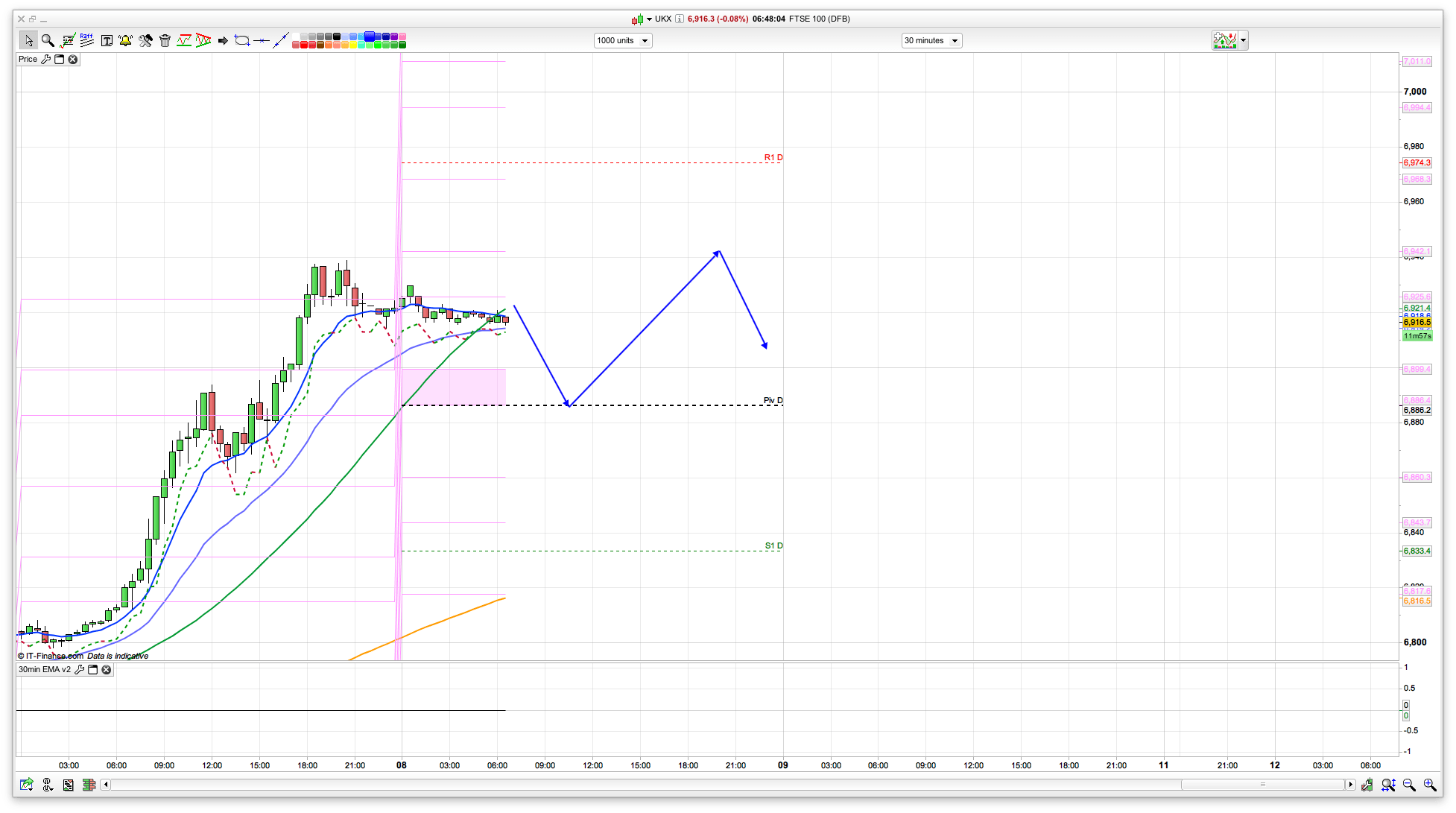Toggle the order book icon at bottom left
The image size is (1456, 813).
tap(89, 785)
